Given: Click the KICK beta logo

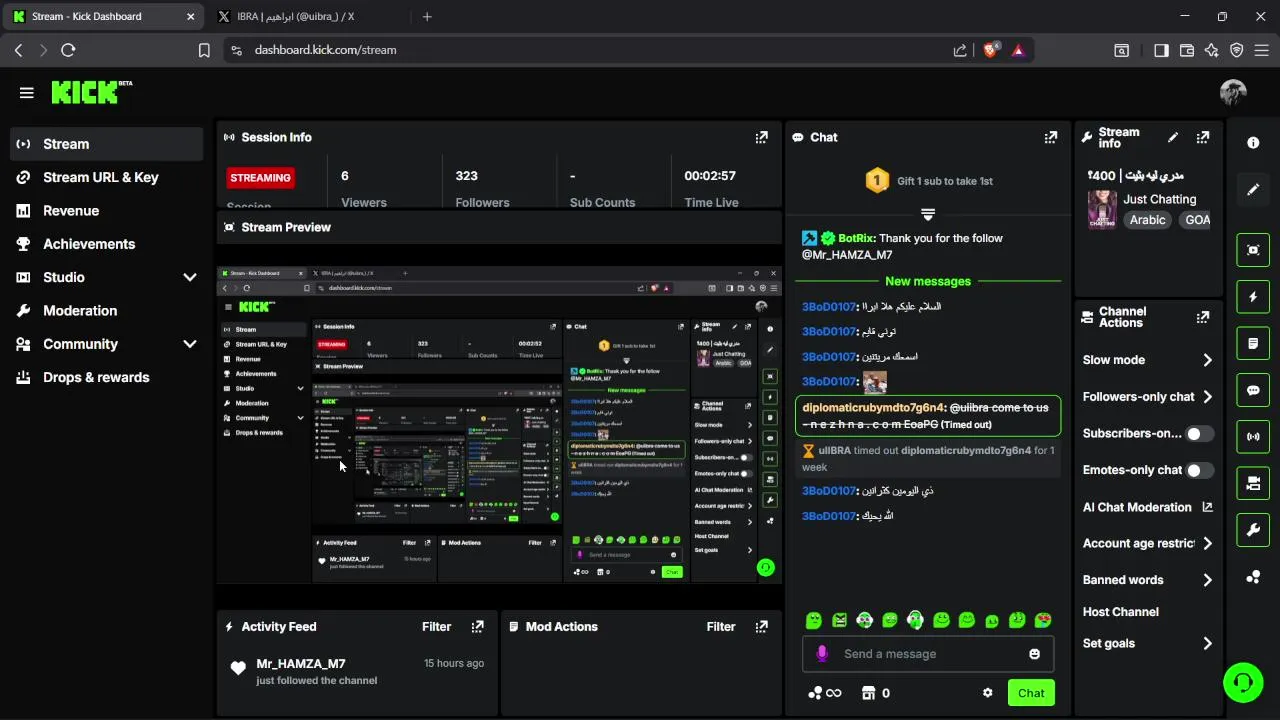Looking at the screenshot, I should 92,92.
